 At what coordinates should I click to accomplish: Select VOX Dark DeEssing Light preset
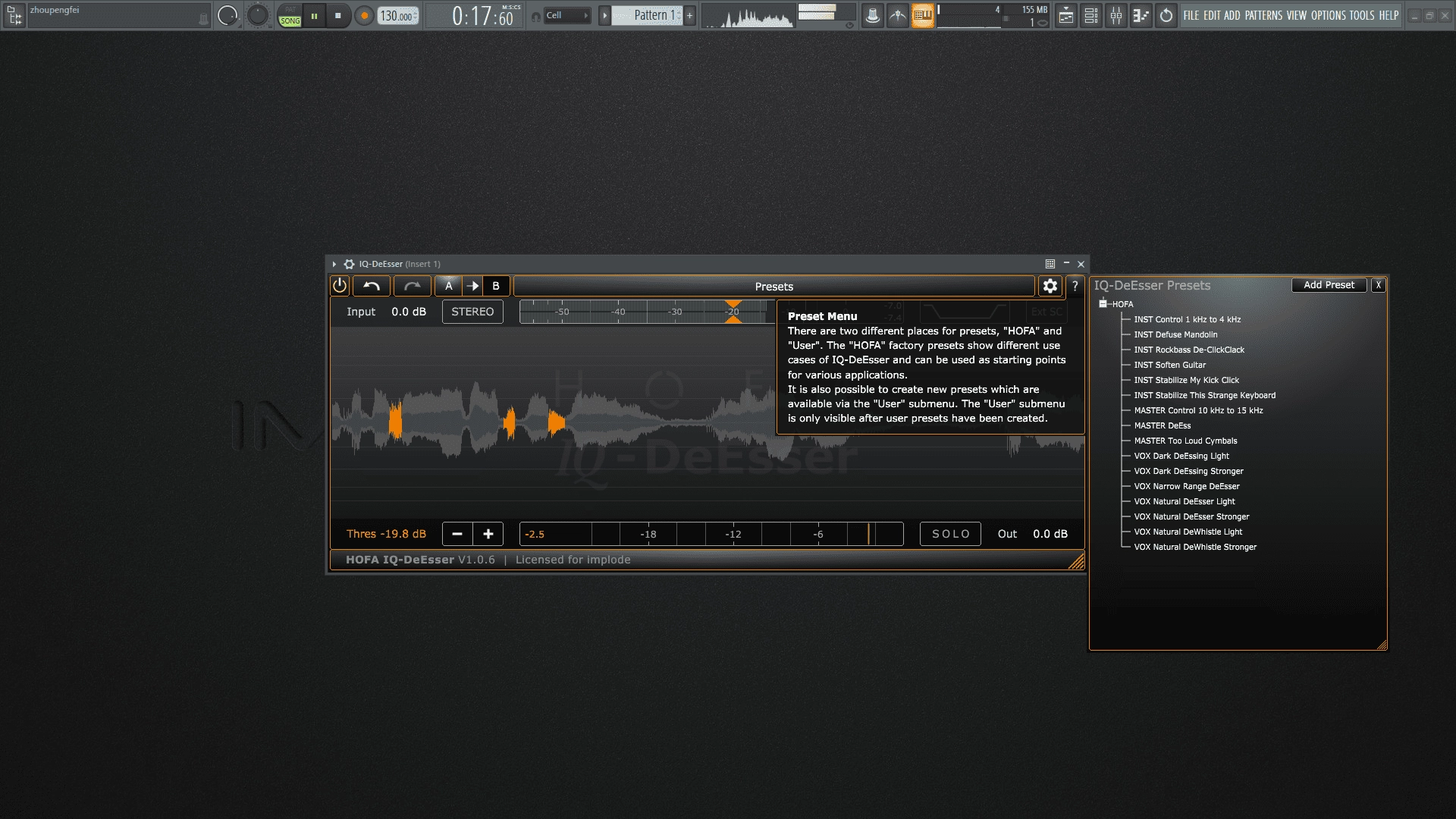tap(1181, 456)
